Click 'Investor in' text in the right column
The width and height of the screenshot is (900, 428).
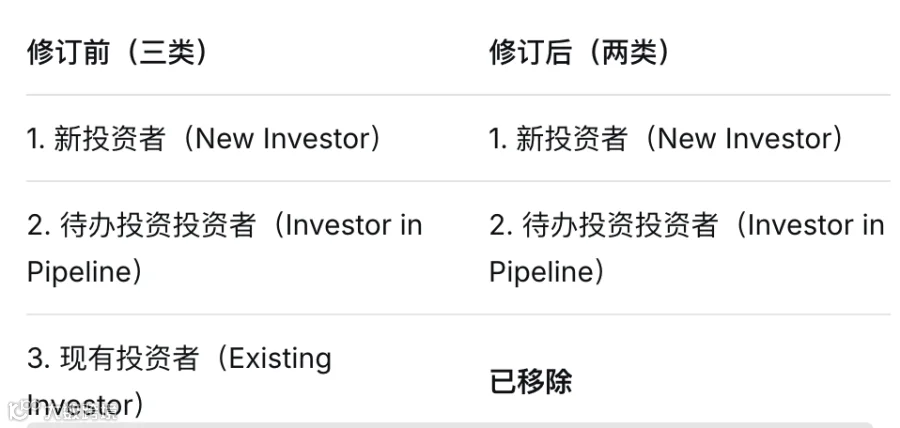pos(816,225)
